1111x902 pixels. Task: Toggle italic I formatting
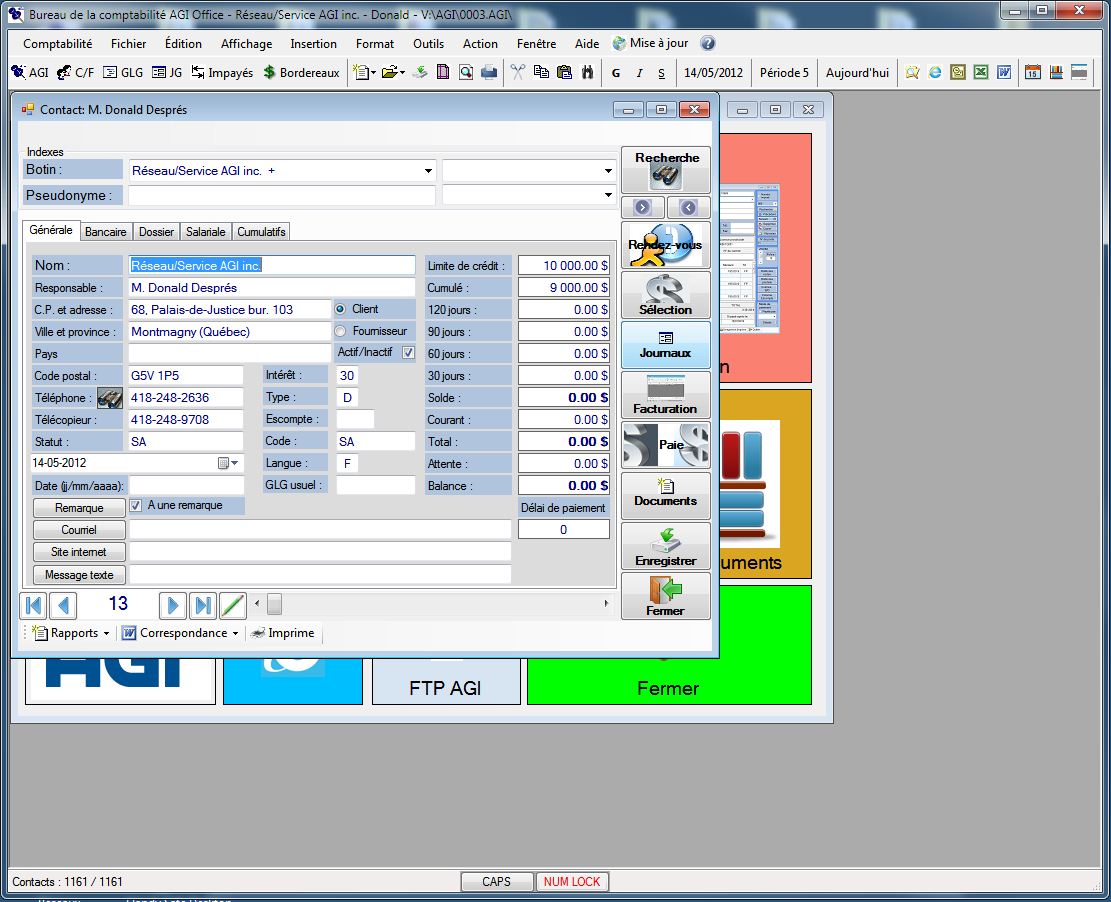click(x=639, y=73)
